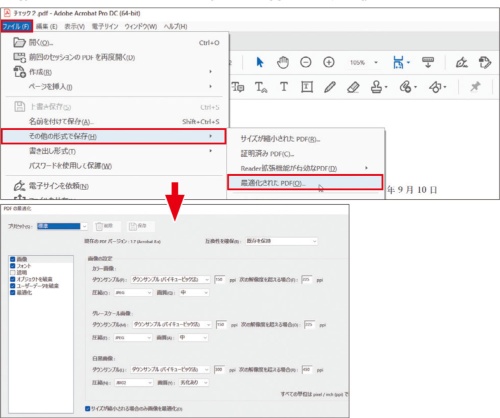The image size is (500, 418).
Task: Enable the 透明 checkbox
Action: click(x=13, y=272)
